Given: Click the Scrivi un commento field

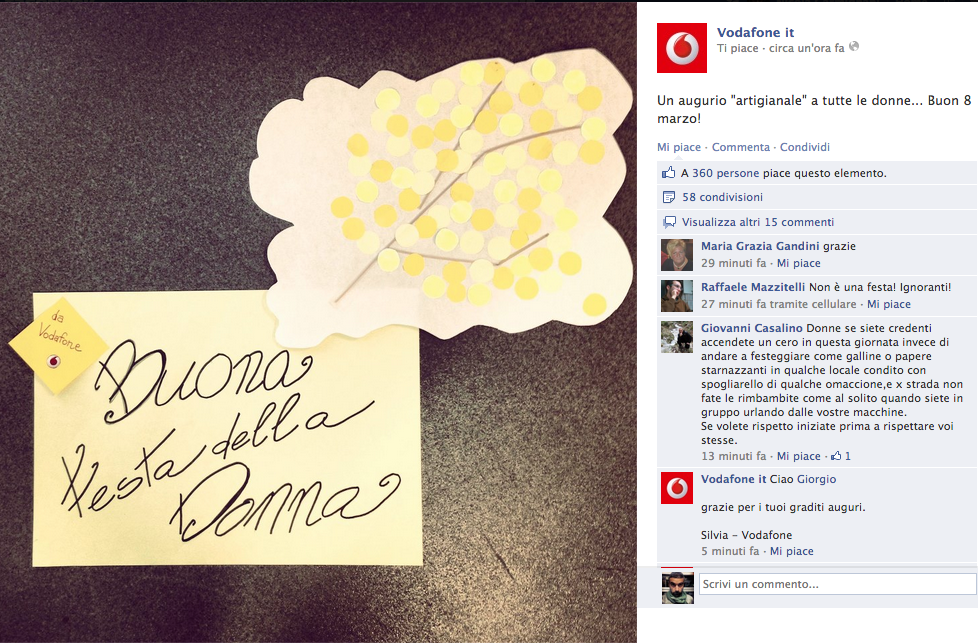Looking at the screenshot, I should tap(838, 584).
